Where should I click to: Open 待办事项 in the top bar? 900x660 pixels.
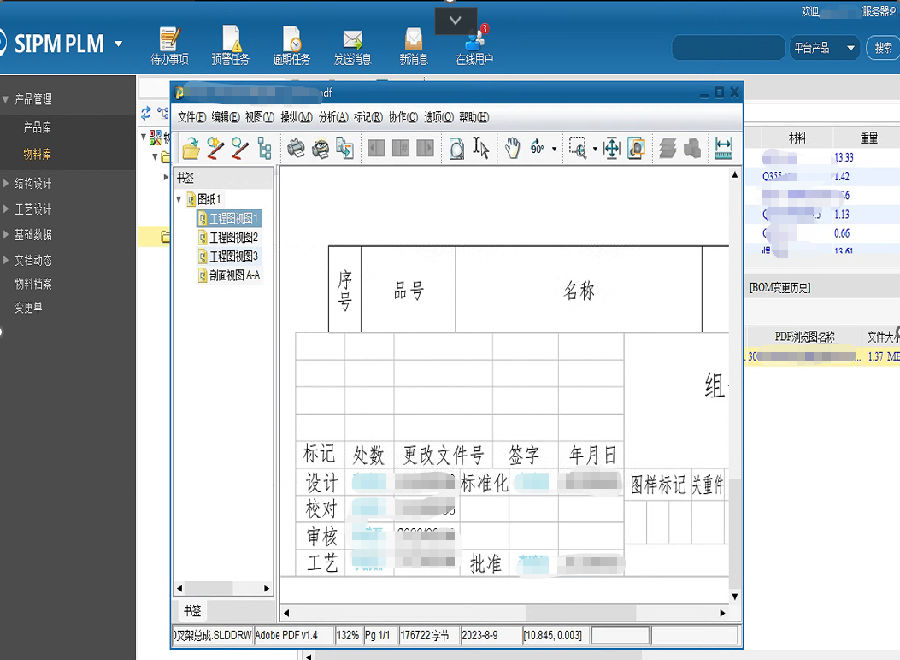[169, 46]
